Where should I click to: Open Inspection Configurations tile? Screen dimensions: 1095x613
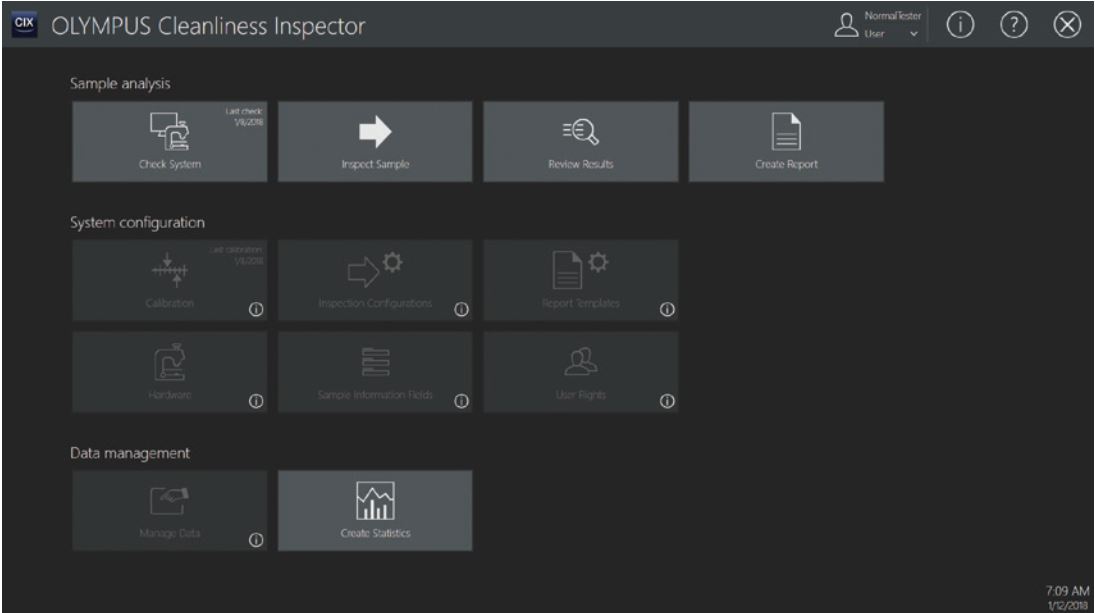pos(375,281)
